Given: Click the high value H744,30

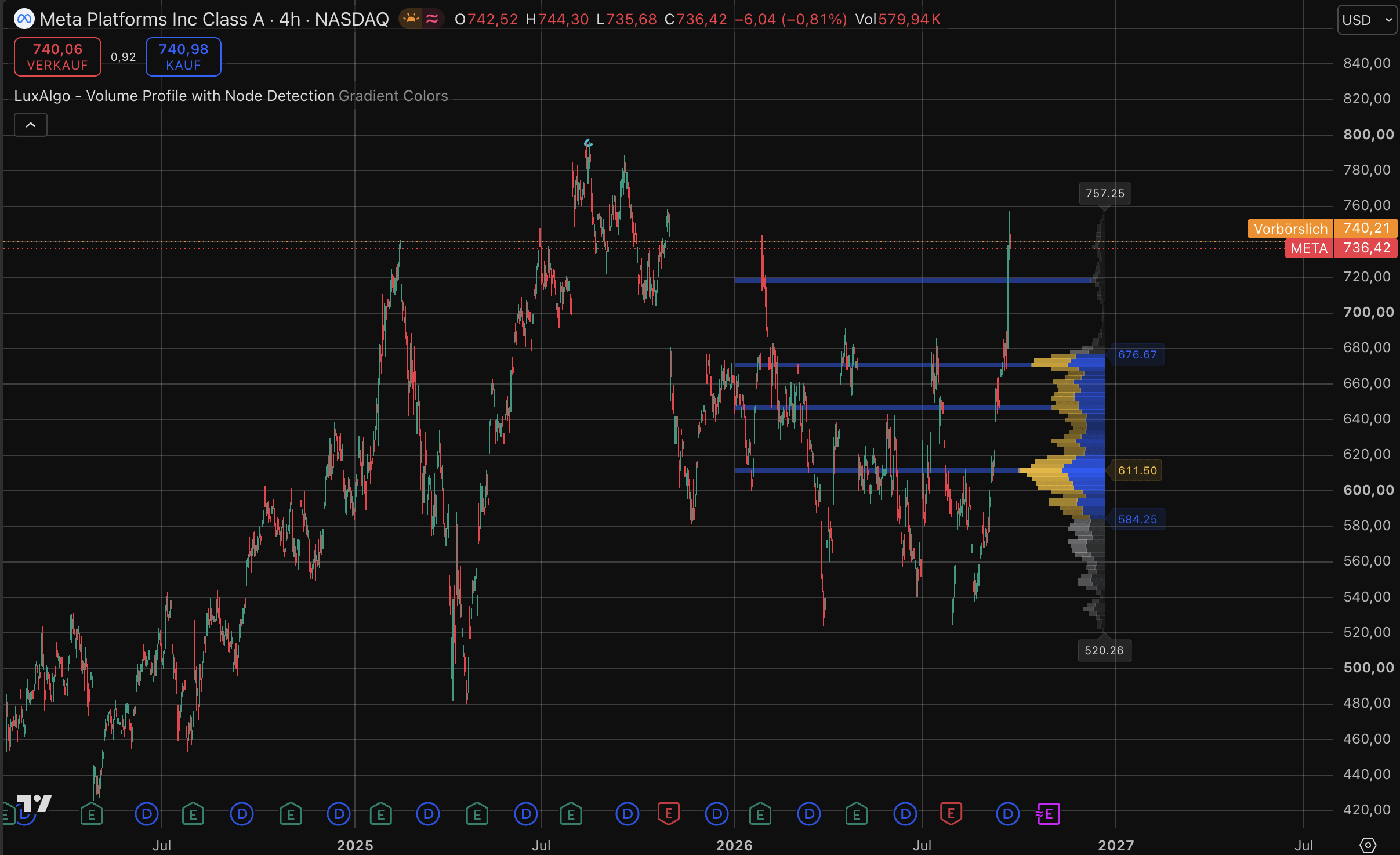Looking at the screenshot, I should [x=557, y=19].
